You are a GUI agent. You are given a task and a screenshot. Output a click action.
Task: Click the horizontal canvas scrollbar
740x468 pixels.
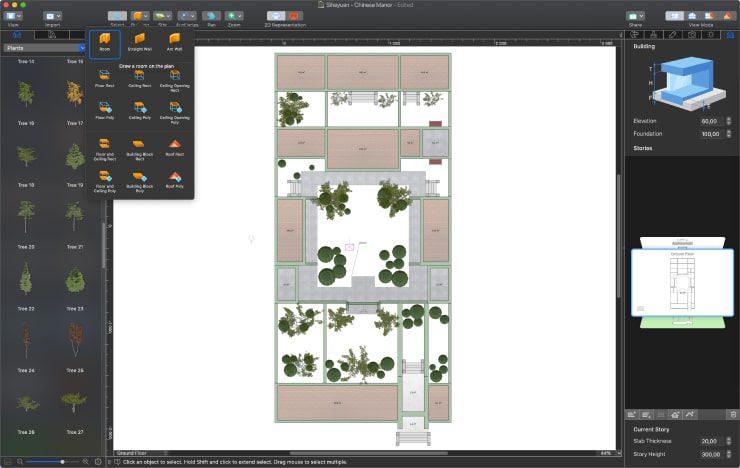(368, 453)
